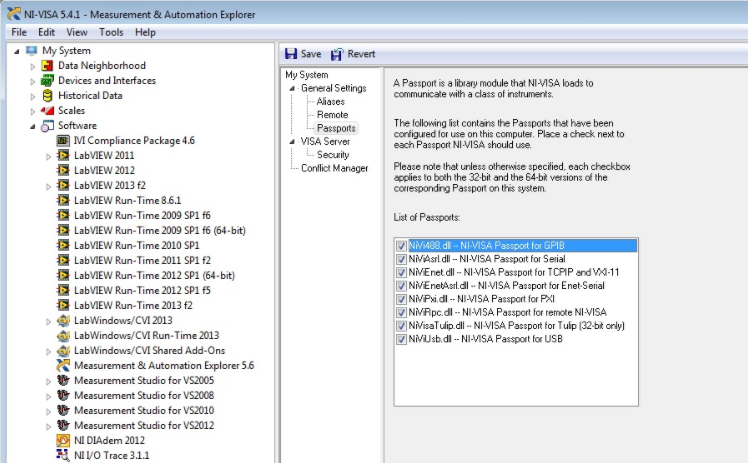Open the Edit menu
Screen dimensions: 748x463
[x=46, y=32]
